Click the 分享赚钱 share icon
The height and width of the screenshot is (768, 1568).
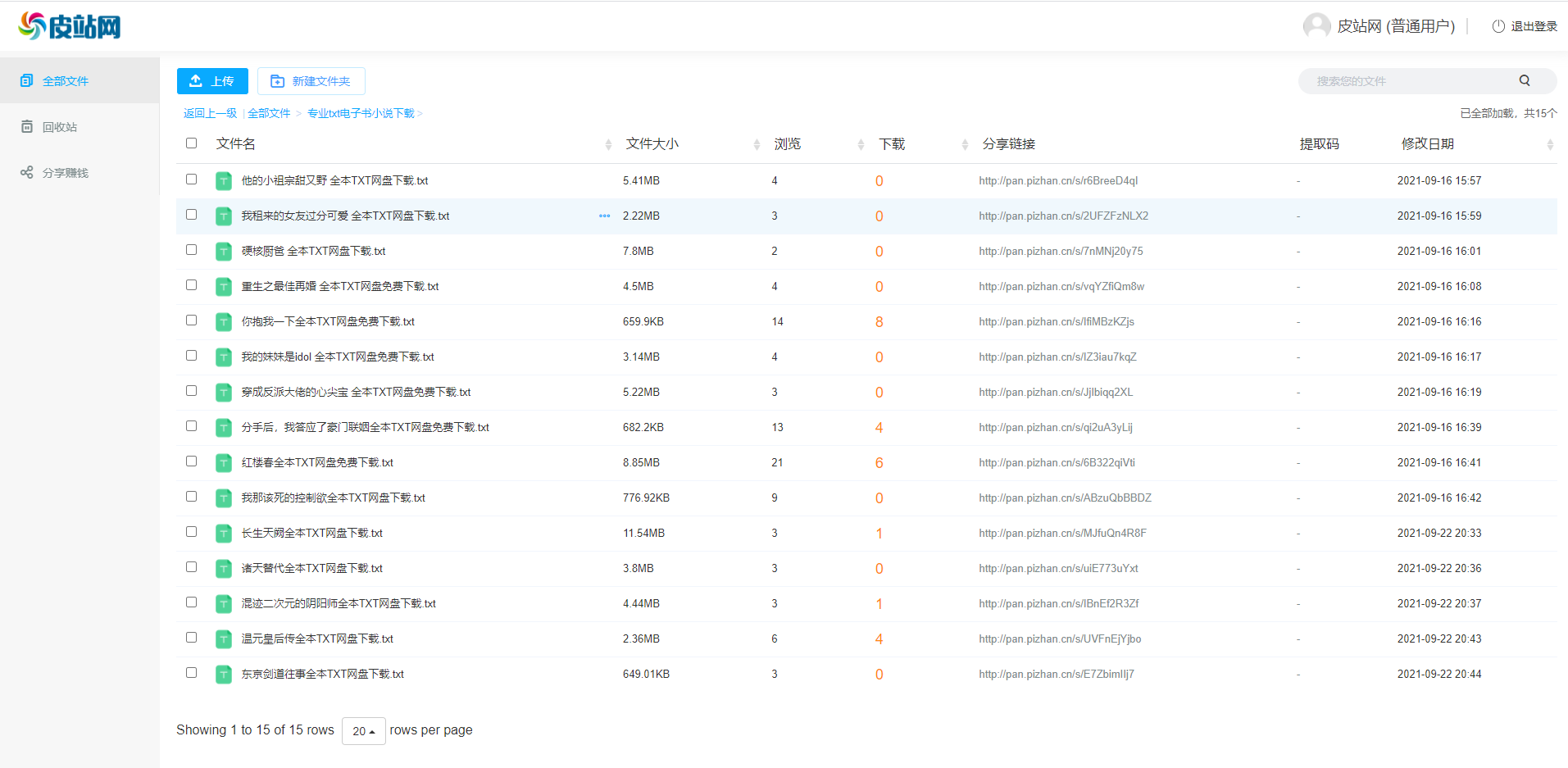pos(27,172)
